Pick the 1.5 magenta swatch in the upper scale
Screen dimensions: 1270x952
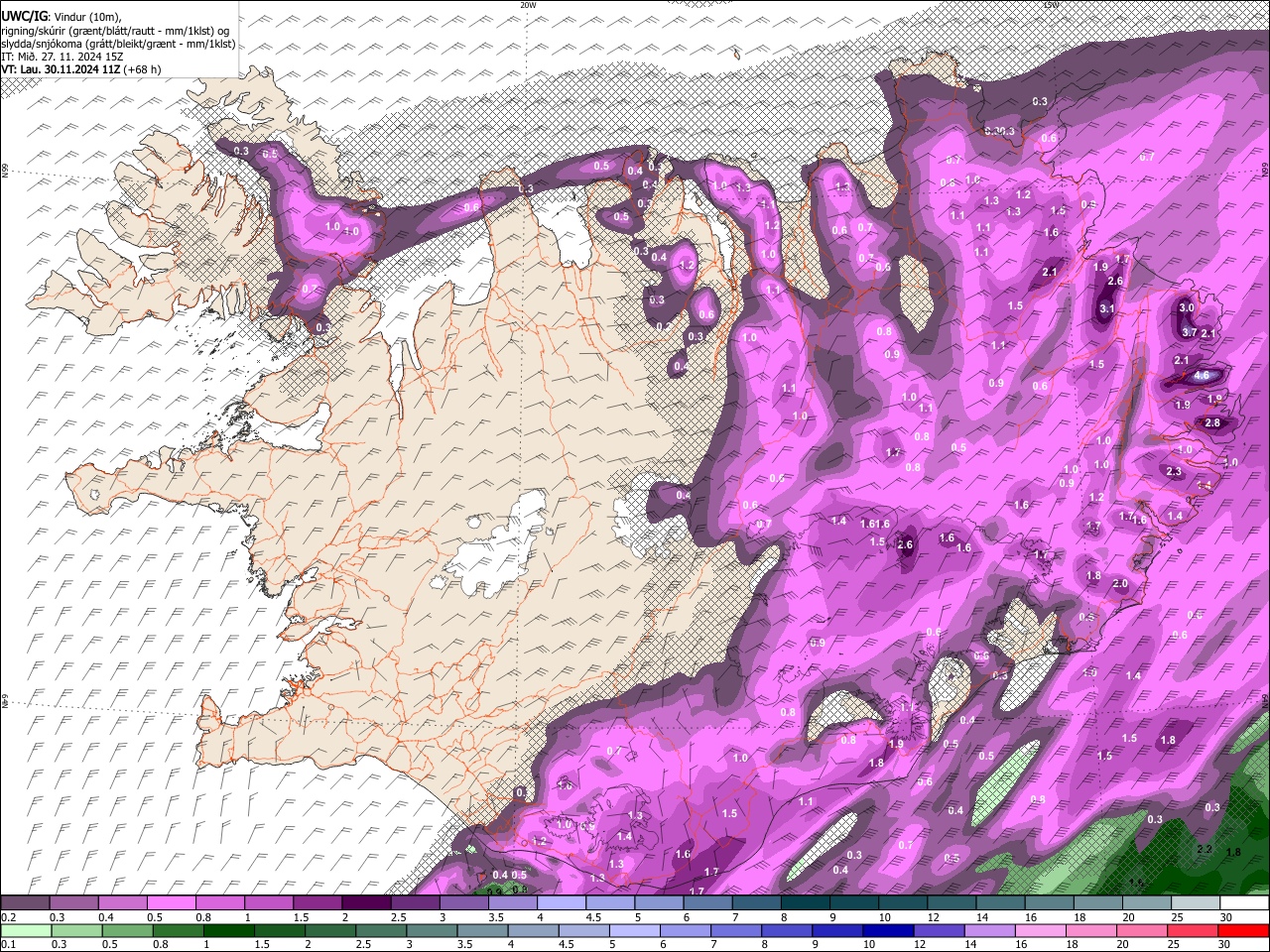[317, 902]
